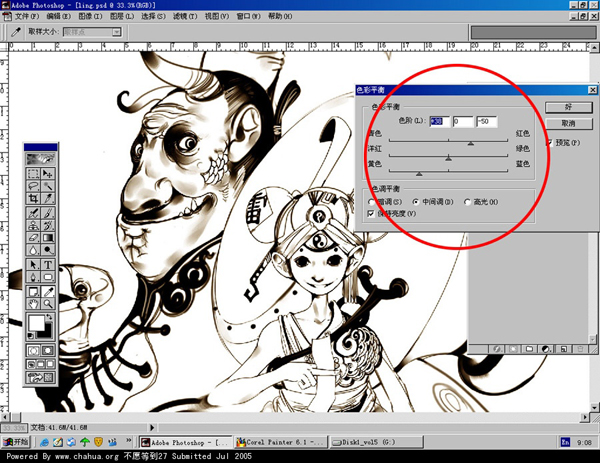Click the third 色阶 field showing -50

[x=486, y=121]
